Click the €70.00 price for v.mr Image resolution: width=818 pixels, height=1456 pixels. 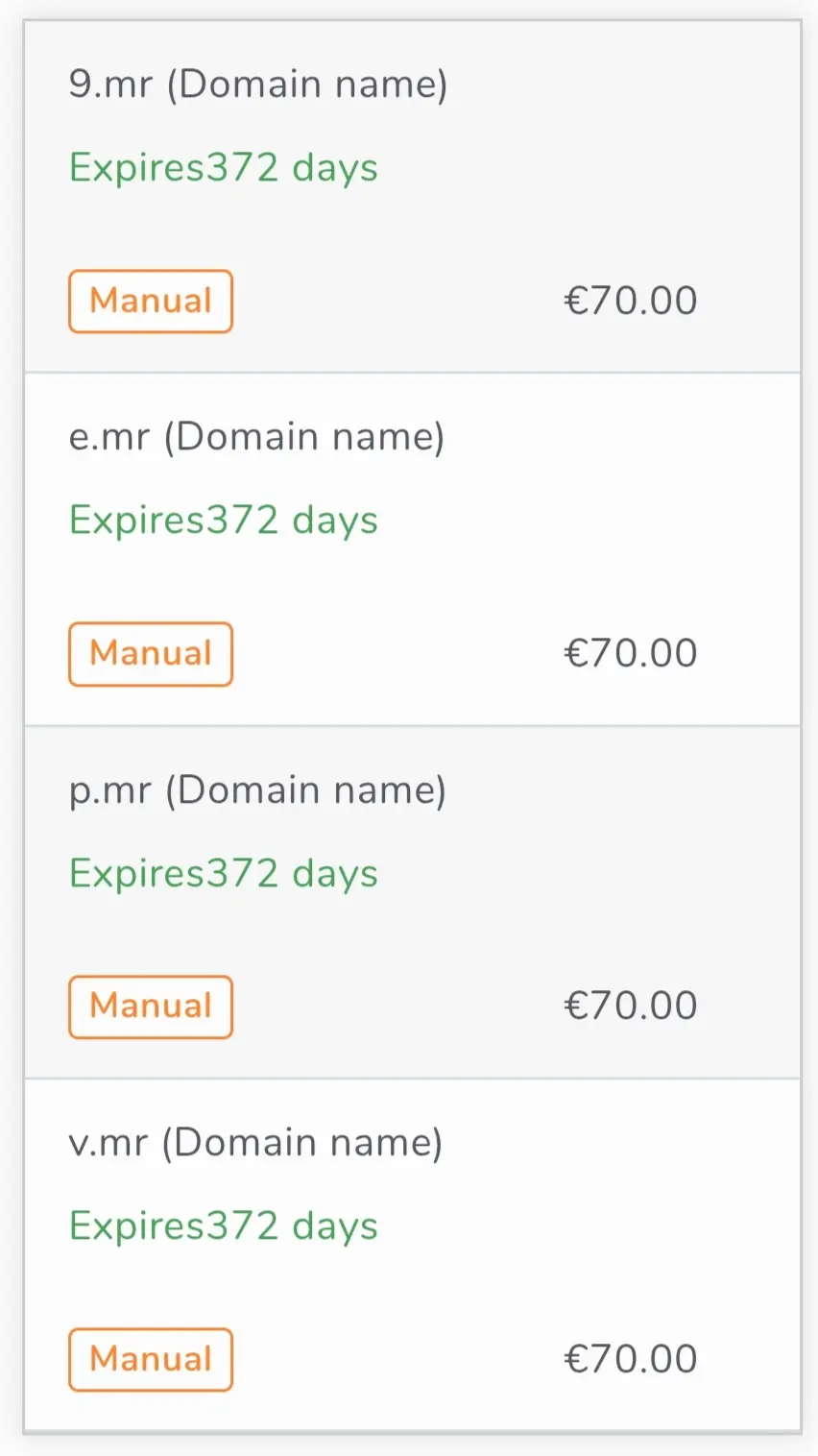click(631, 1359)
